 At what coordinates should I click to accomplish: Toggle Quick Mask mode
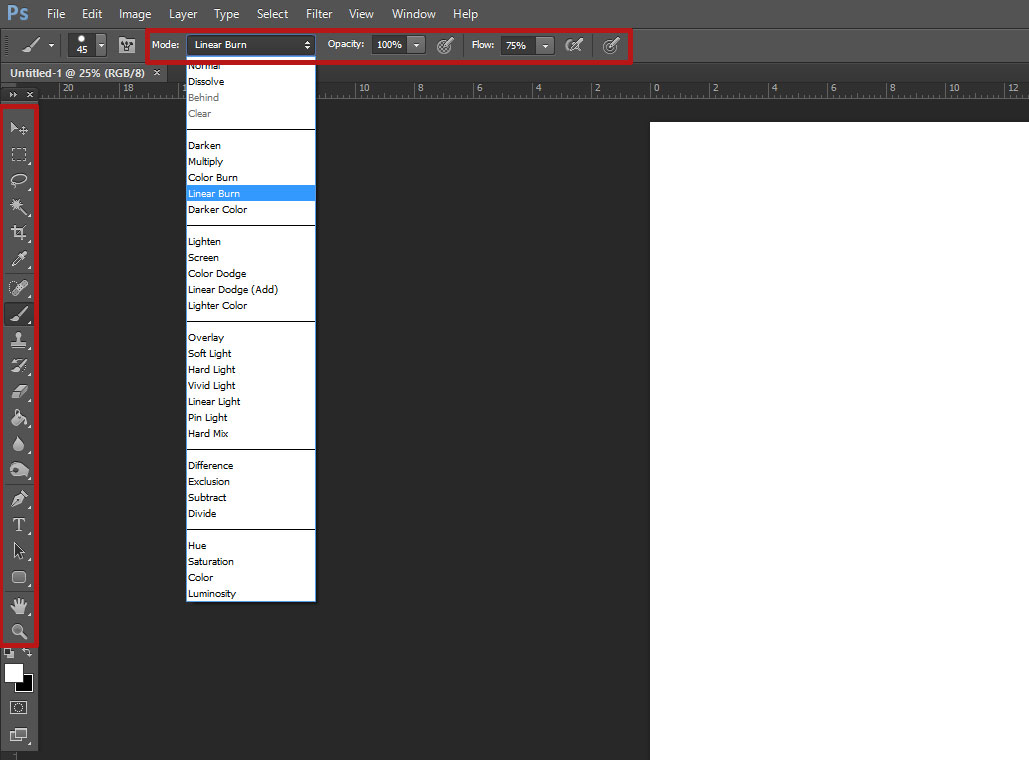18,707
